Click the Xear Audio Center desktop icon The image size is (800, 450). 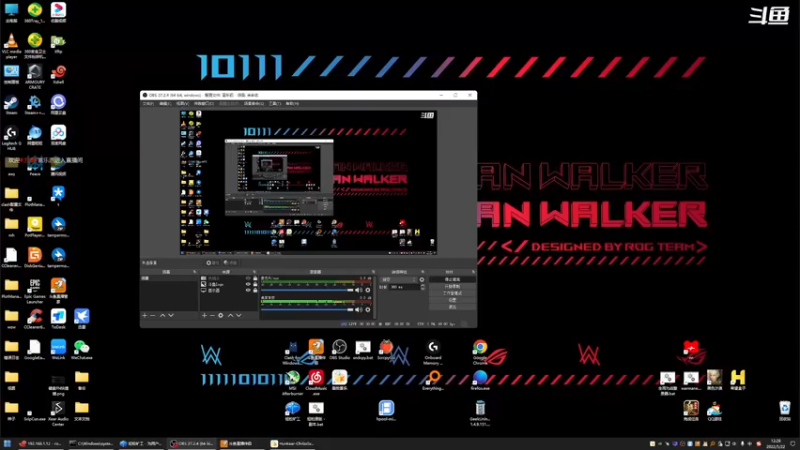(x=58, y=413)
